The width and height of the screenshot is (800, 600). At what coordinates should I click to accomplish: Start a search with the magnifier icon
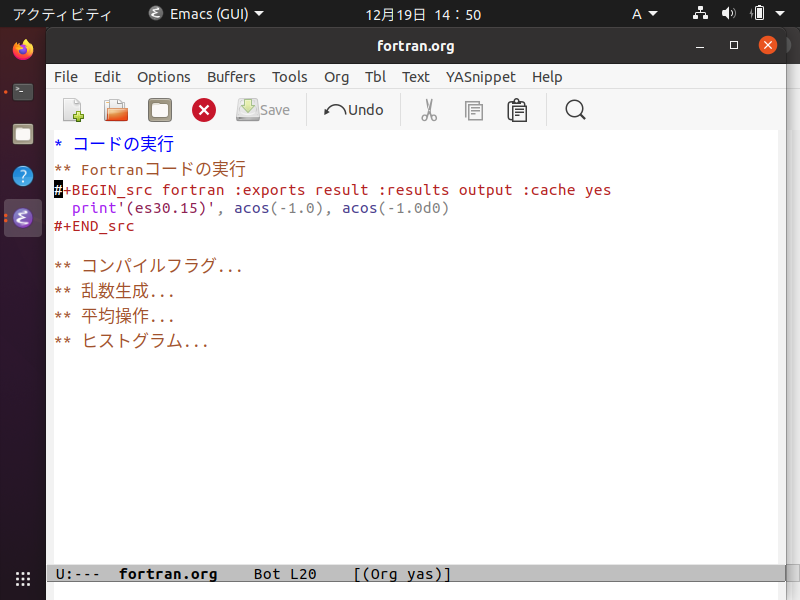coord(575,110)
